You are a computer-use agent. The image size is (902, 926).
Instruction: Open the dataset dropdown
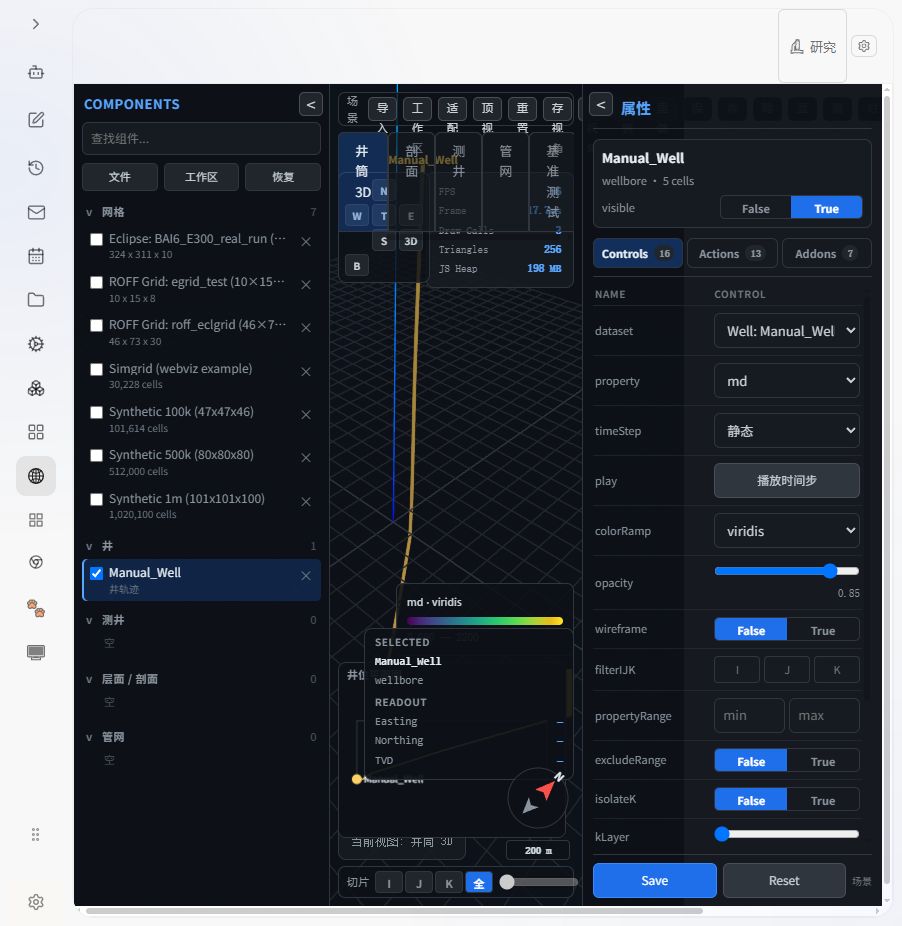coord(787,331)
